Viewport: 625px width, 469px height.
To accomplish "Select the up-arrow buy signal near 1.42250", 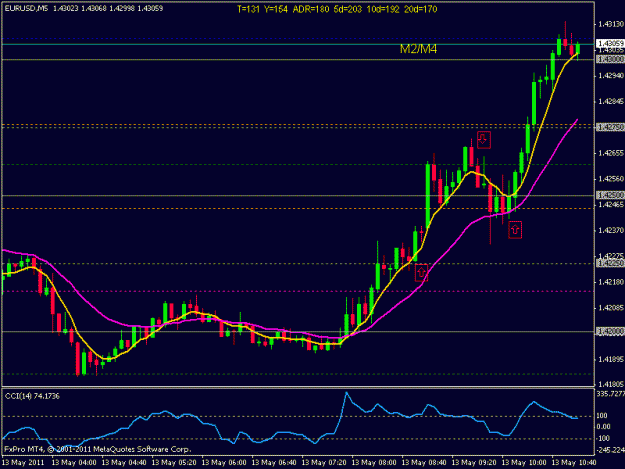I will 421,273.
